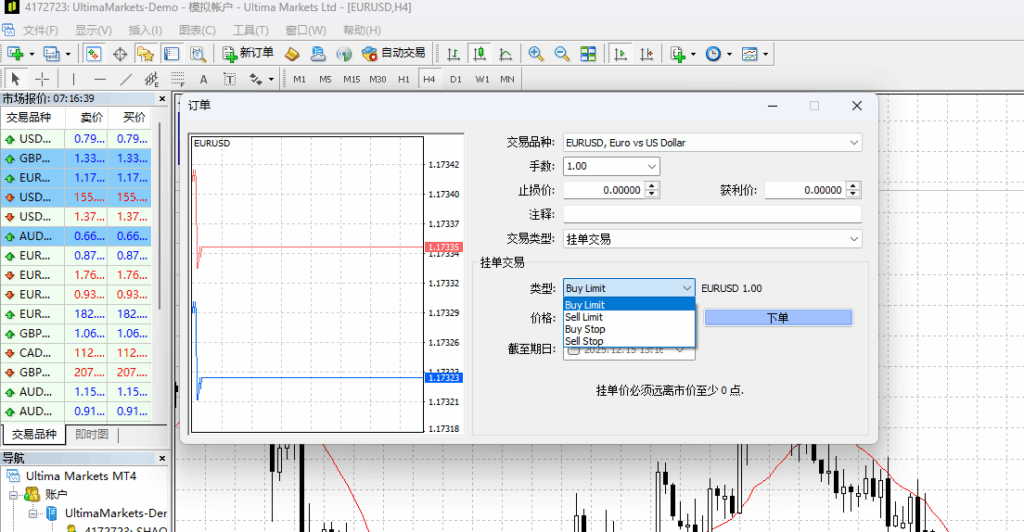Open the Profiles toolbar icon
Screen dimensions: 1024x532
point(52,54)
